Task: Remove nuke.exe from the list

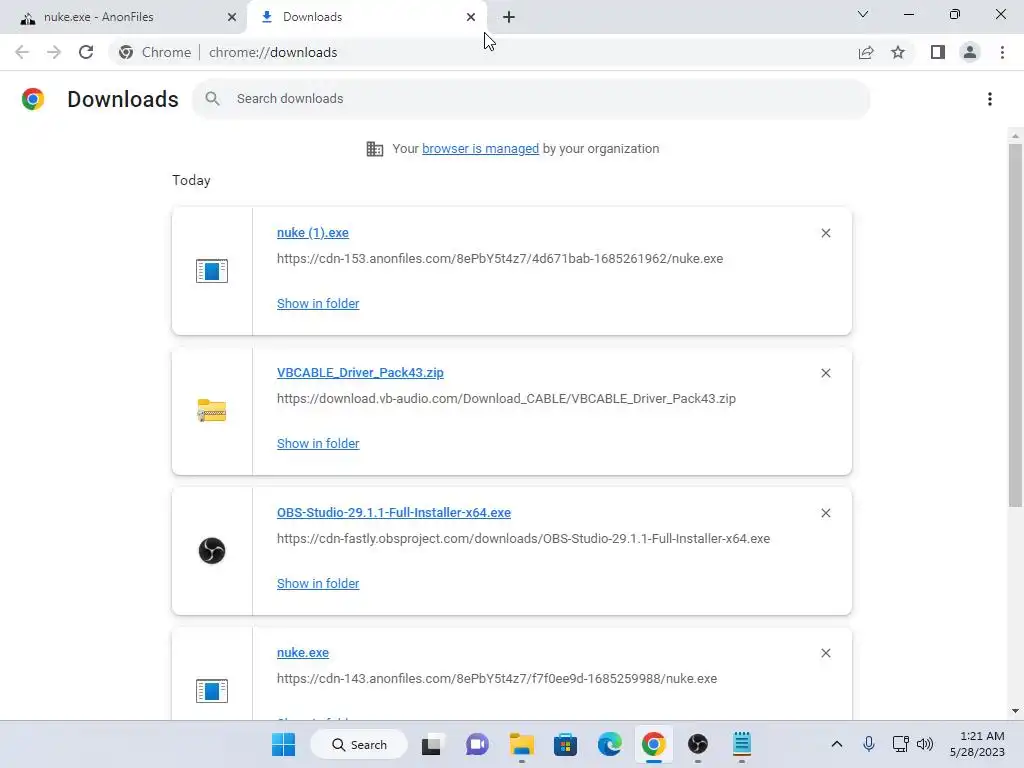Action: point(825,653)
